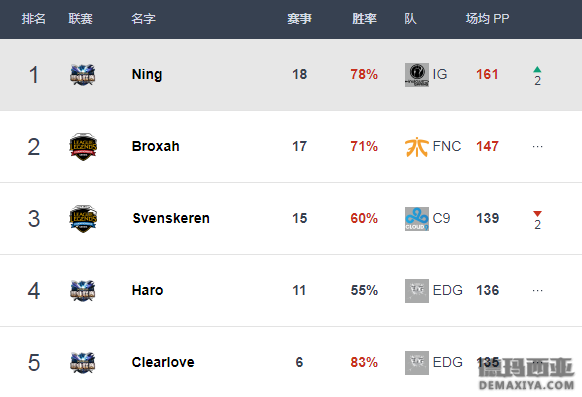Click the LPL league icon beside Ning

coord(83,75)
